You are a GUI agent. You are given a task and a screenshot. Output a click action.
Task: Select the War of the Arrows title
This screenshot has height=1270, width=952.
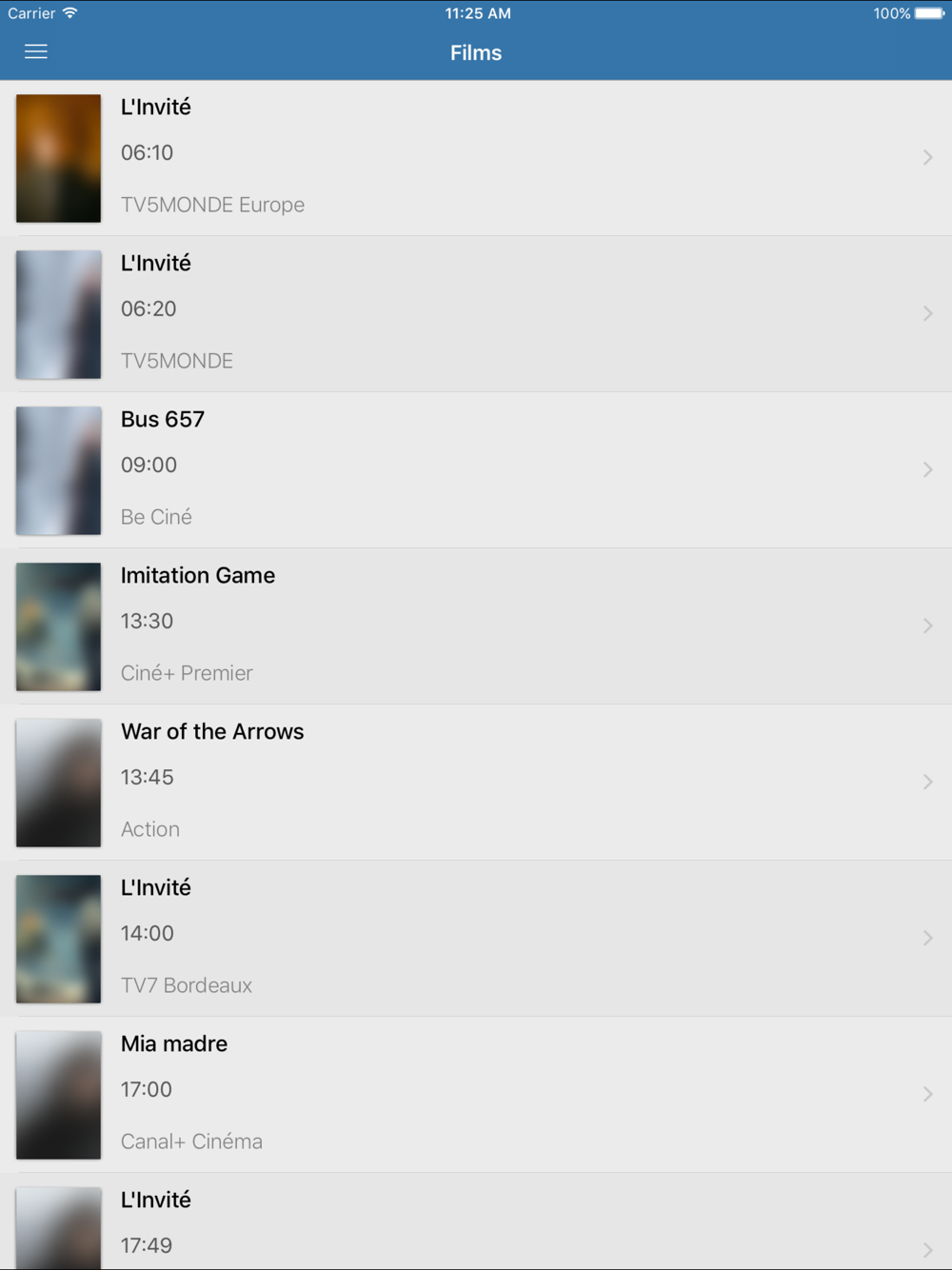[212, 731]
